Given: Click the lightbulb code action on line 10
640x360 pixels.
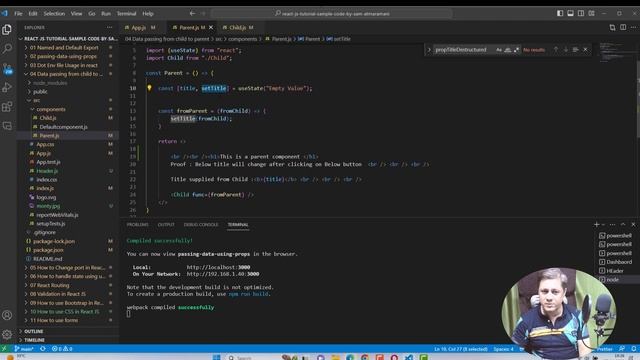Looking at the screenshot, I should tap(149, 88).
